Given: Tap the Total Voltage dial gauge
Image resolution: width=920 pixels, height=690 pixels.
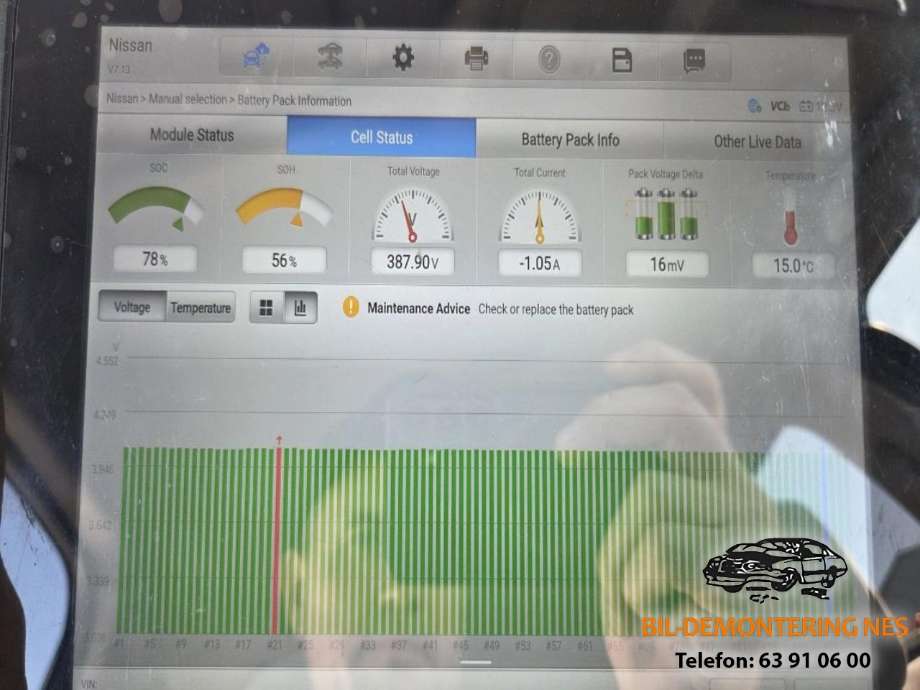Looking at the screenshot, I should [x=413, y=215].
